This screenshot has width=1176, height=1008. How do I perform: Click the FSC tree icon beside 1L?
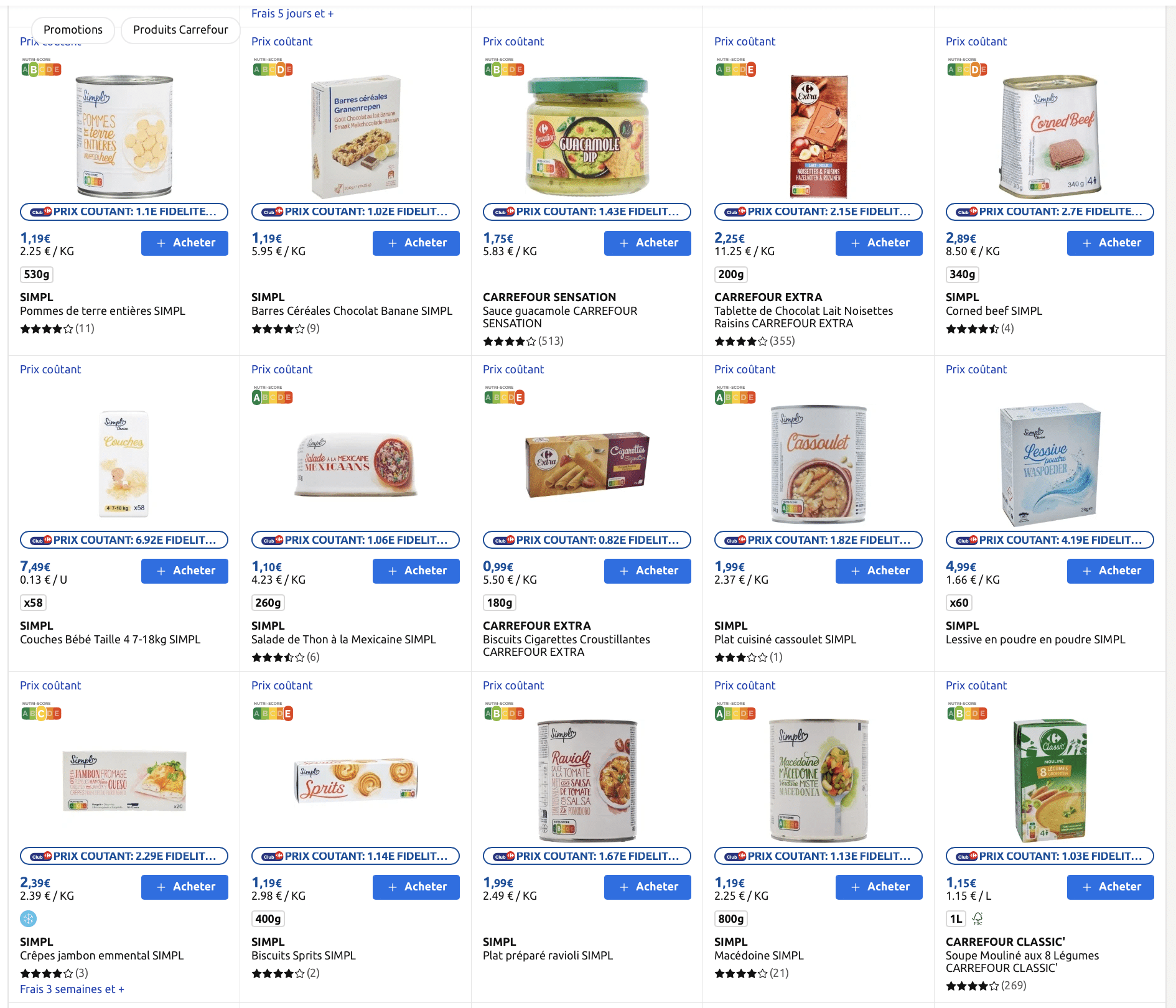tap(978, 918)
